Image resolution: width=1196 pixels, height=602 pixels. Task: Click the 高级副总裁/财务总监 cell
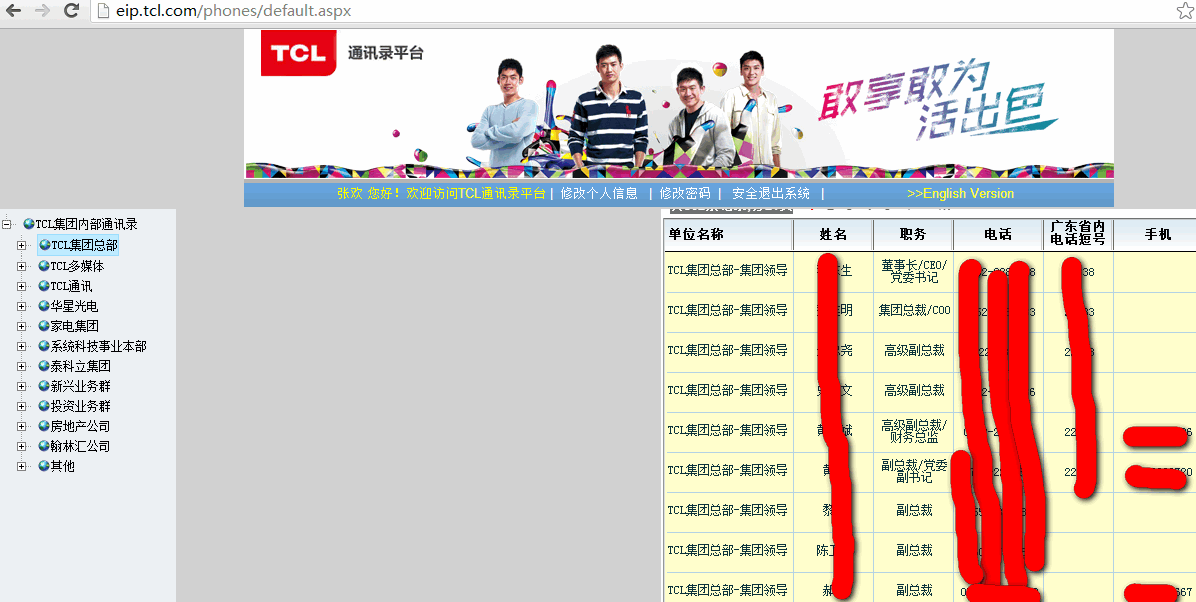(913, 431)
